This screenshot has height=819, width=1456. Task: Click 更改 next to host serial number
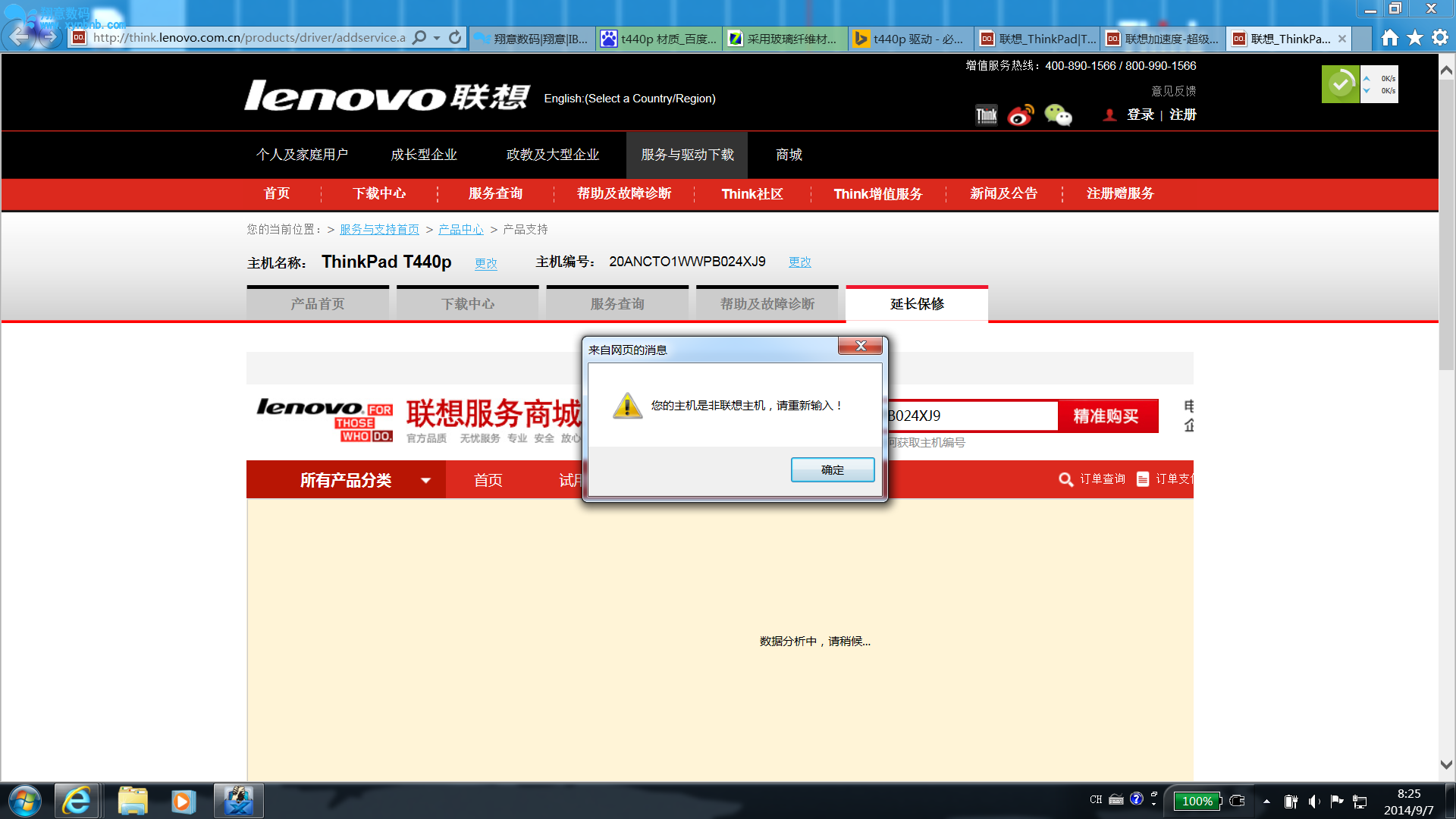point(799,262)
